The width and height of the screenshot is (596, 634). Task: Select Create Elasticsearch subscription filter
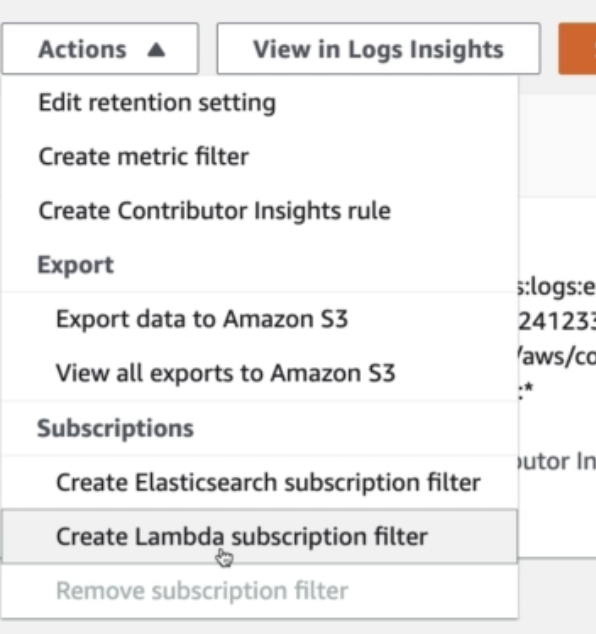(x=268, y=482)
